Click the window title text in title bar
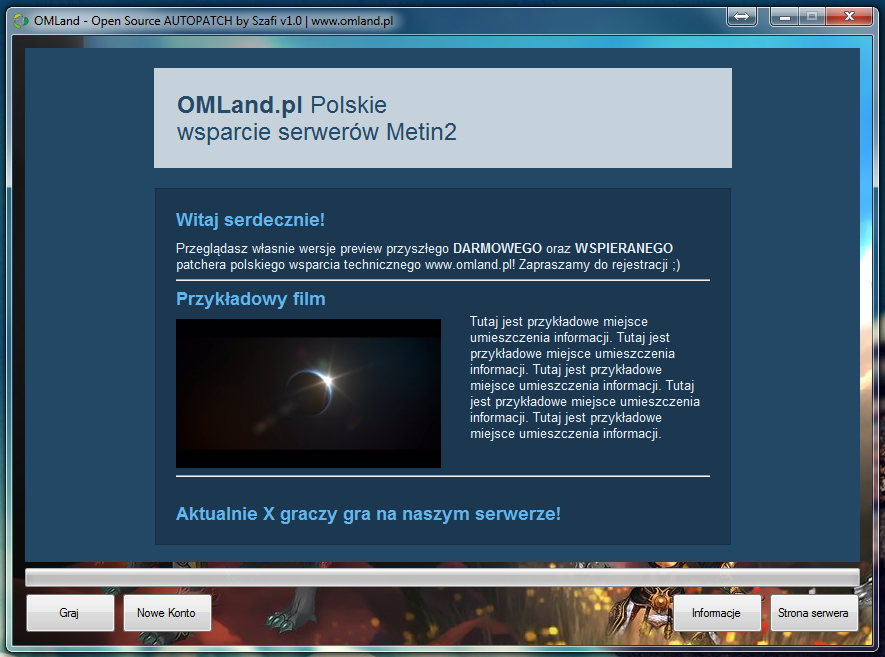 (213, 21)
